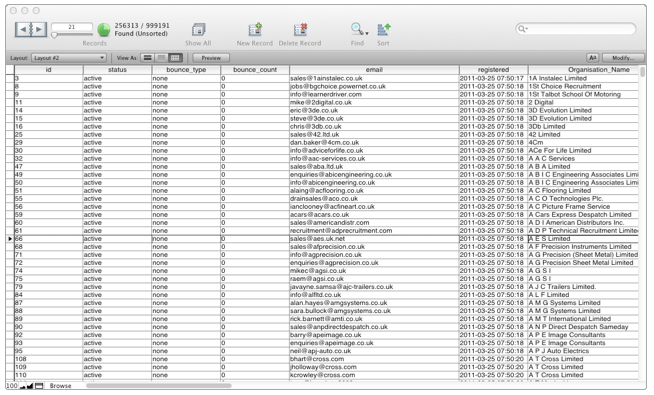Click email sales@aes.uk.net
The height and width of the screenshot is (395, 654).
(374, 239)
